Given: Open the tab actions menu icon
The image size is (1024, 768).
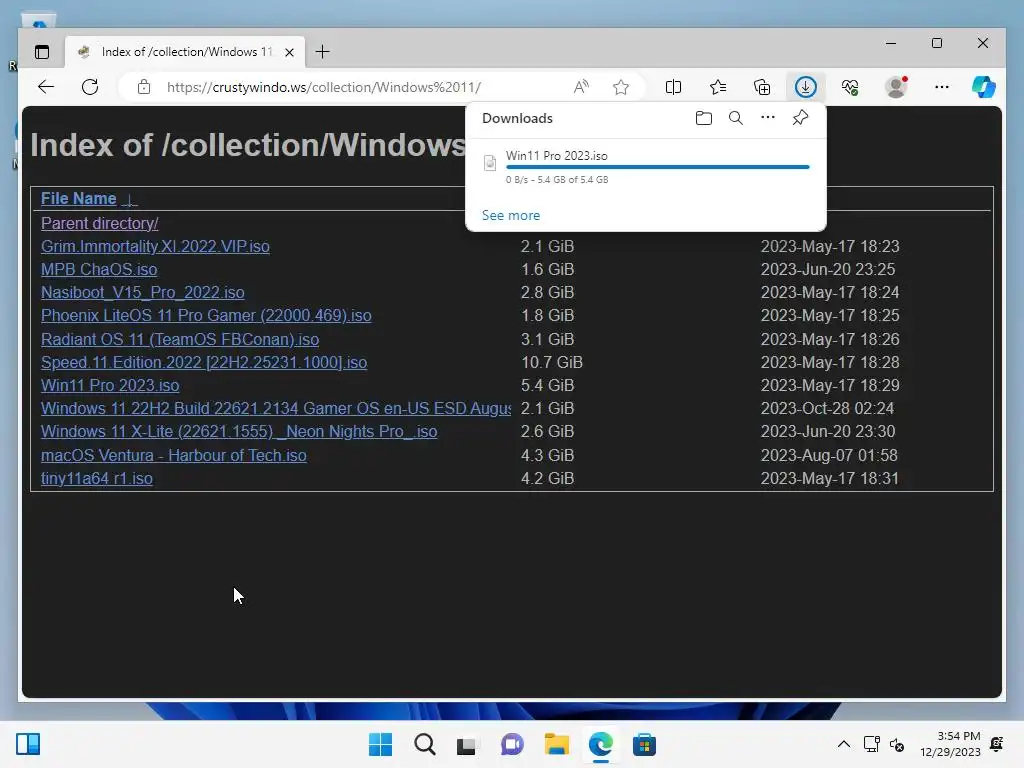Looking at the screenshot, I should [x=42, y=52].
